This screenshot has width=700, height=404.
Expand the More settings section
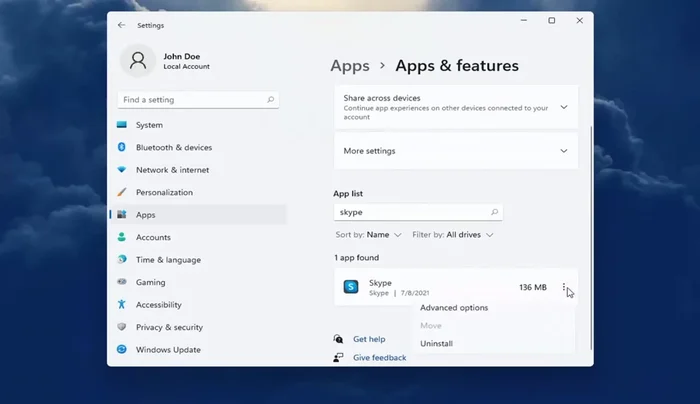563,151
